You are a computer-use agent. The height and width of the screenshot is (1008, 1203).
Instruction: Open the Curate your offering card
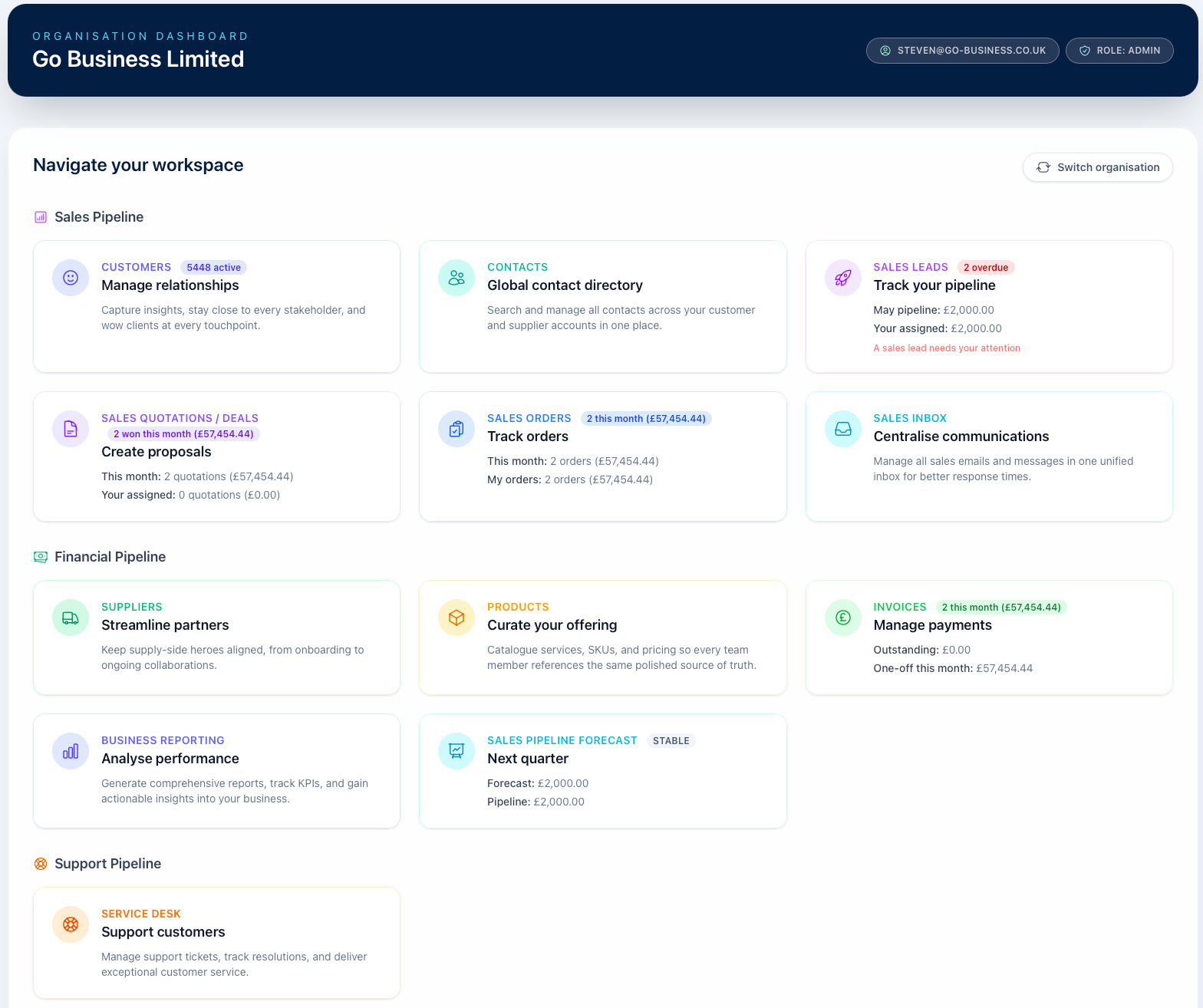click(x=602, y=637)
